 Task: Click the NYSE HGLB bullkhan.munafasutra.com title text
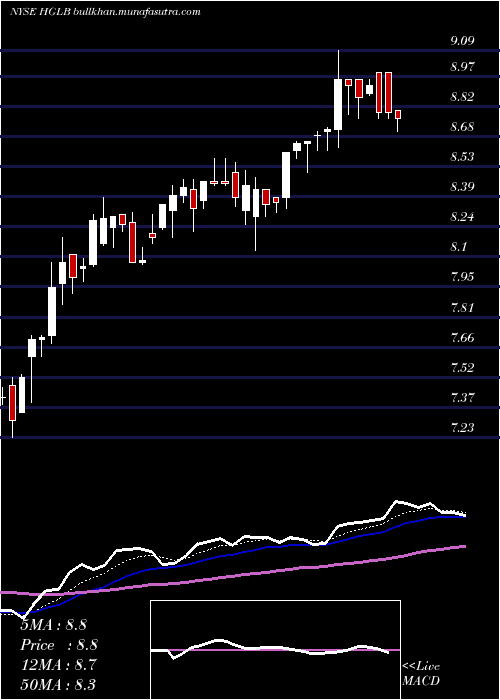click(x=105, y=12)
